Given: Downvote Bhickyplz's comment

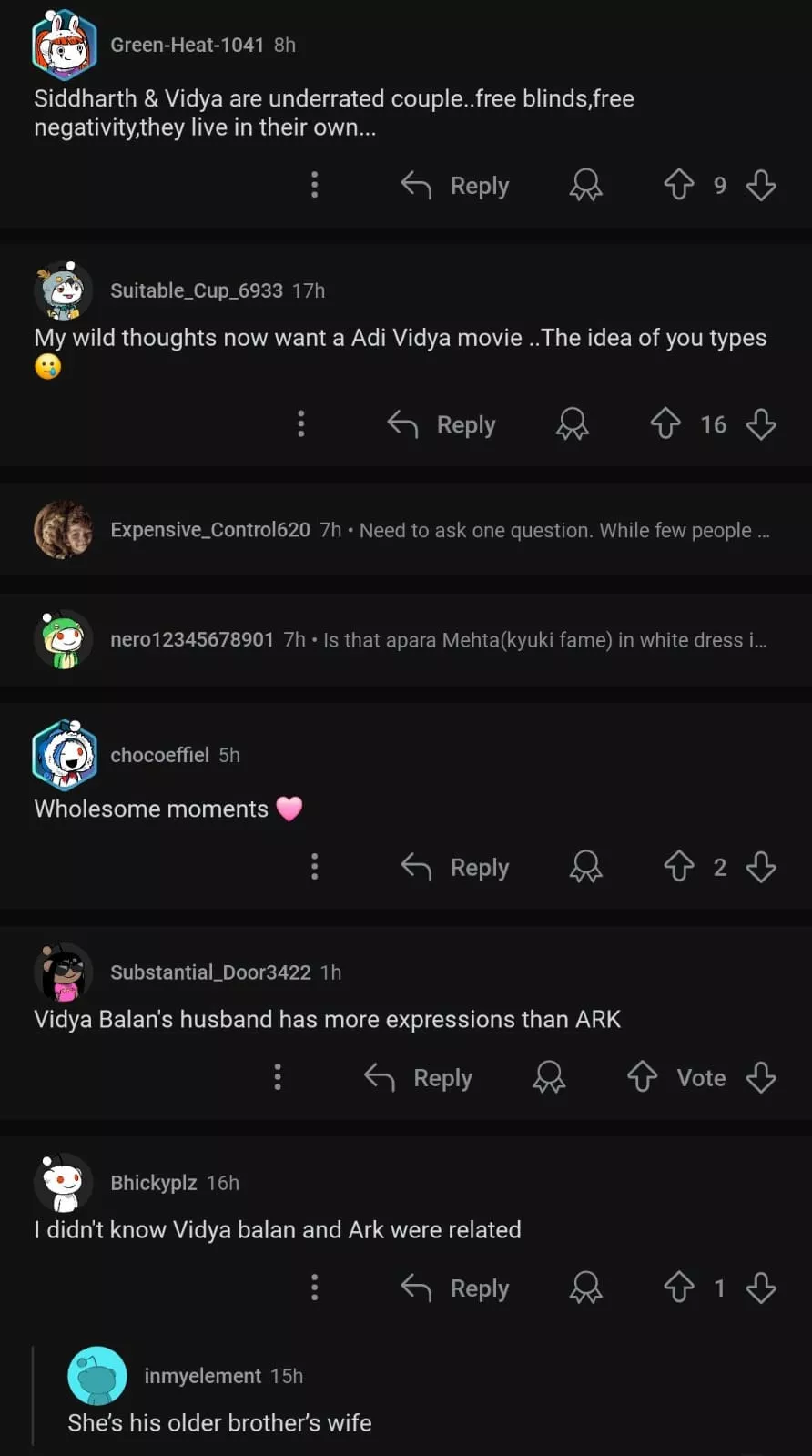Looking at the screenshot, I should pos(761,1288).
